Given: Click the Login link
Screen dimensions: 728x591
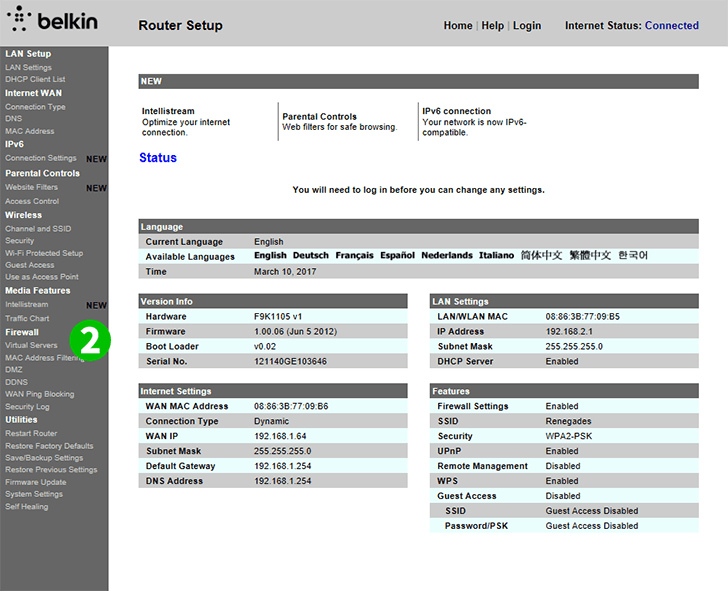Looking at the screenshot, I should coord(527,26).
